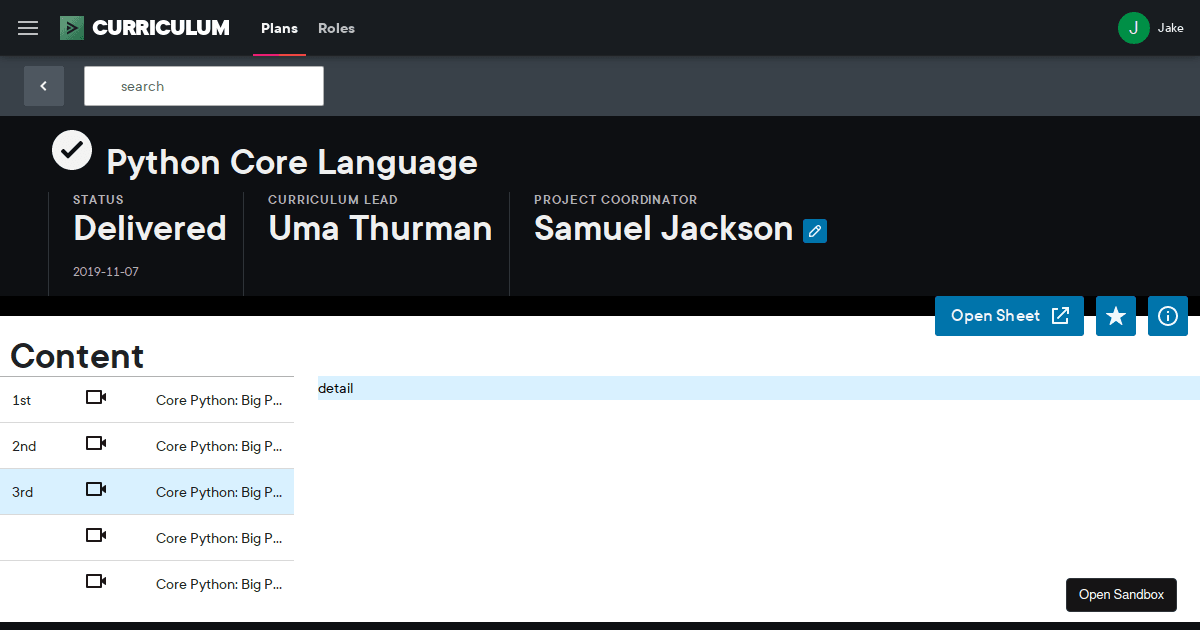Click the Open Sandbox button
Screen dimensions: 1200x630
tap(1121, 594)
